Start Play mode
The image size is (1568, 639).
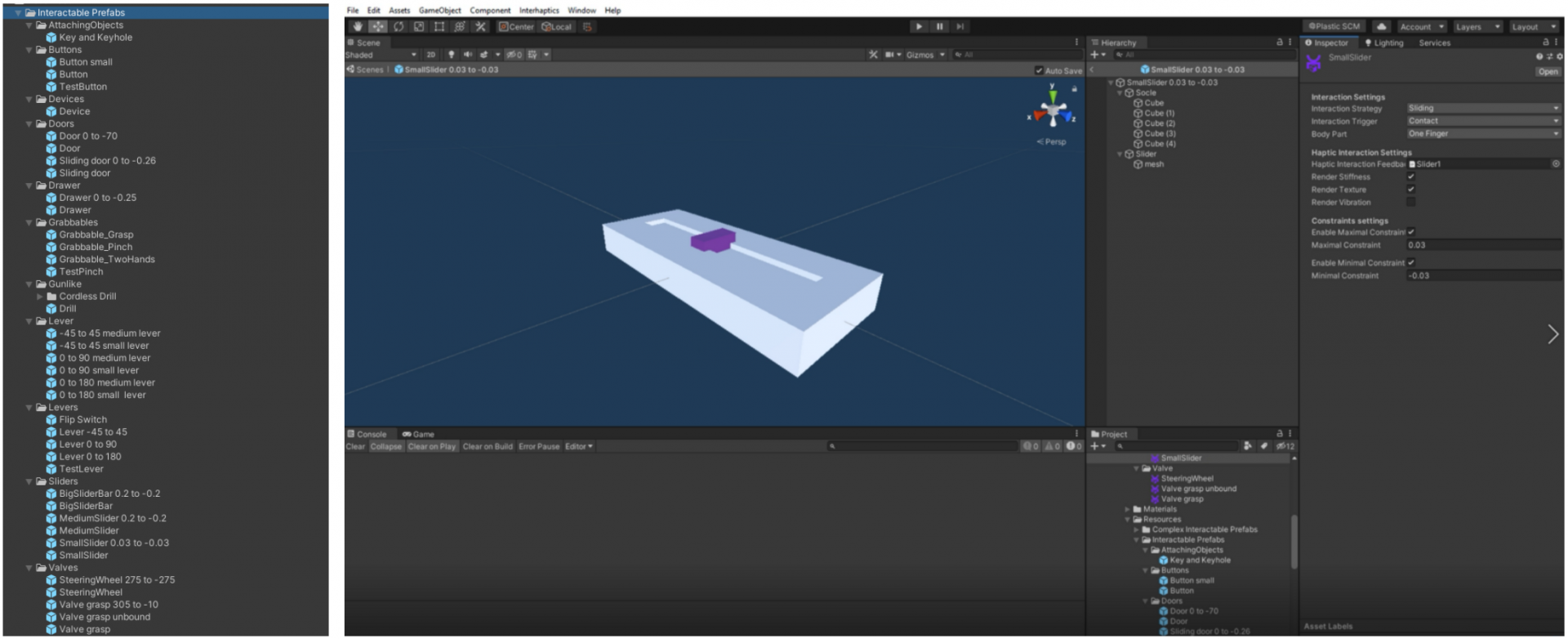click(920, 27)
